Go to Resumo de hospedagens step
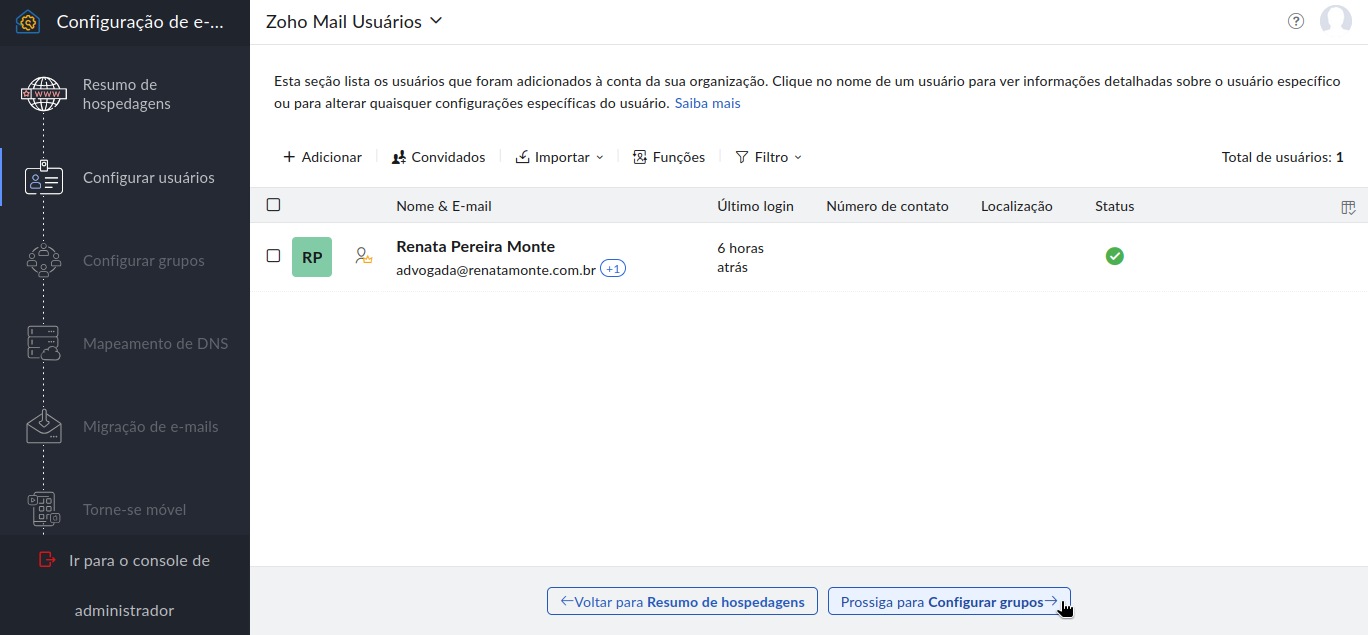 coord(126,94)
